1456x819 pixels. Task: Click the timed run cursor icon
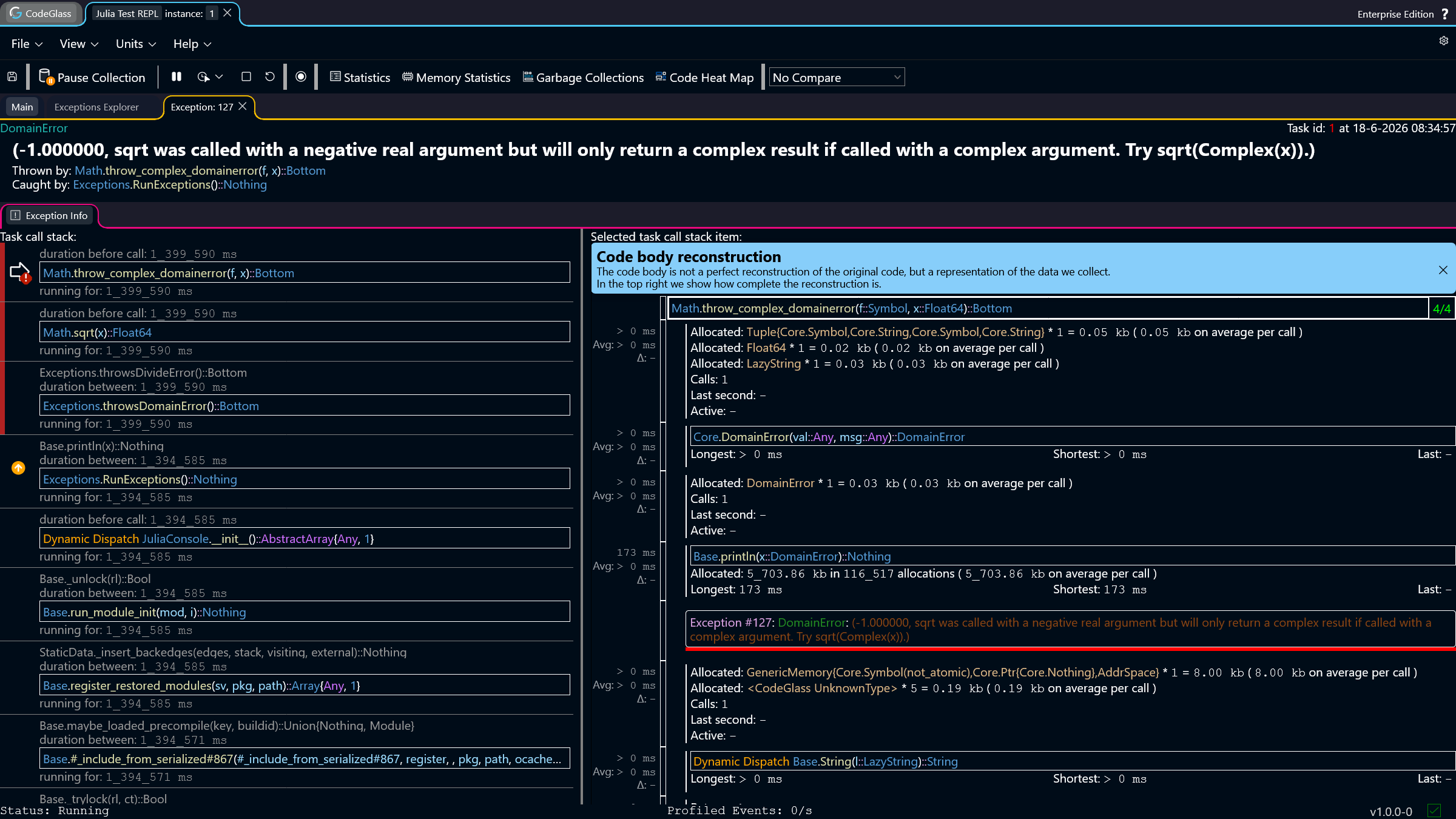203,76
